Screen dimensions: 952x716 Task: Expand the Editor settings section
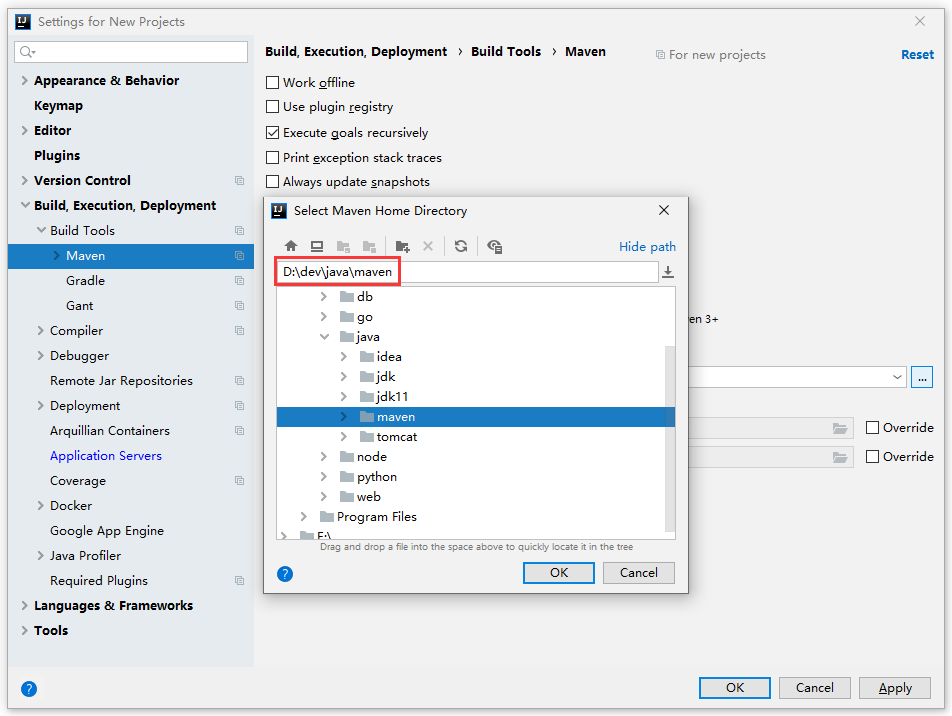(x=25, y=130)
